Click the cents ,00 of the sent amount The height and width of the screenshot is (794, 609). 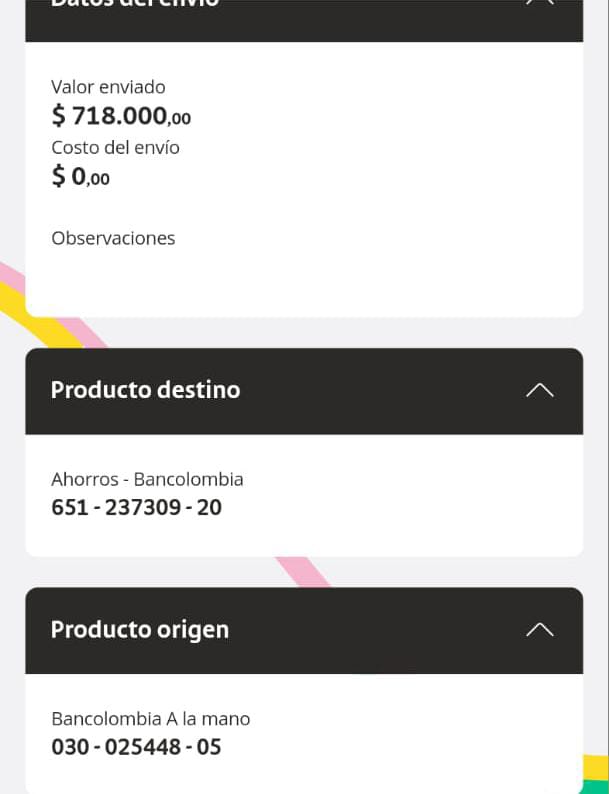[180, 119]
